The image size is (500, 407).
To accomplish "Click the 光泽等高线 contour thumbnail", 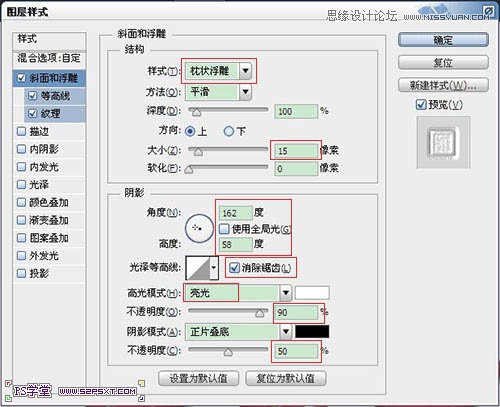I will pyautogui.click(x=198, y=268).
